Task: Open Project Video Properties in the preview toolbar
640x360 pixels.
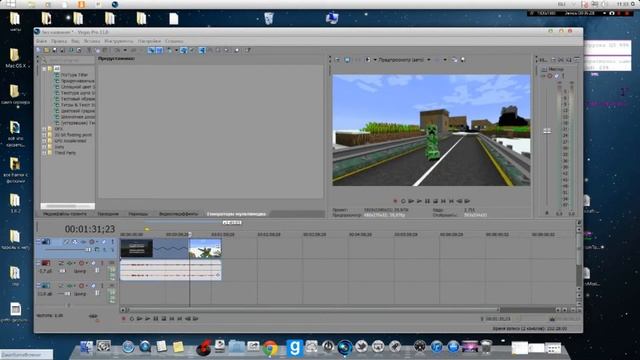Action: (338, 60)
